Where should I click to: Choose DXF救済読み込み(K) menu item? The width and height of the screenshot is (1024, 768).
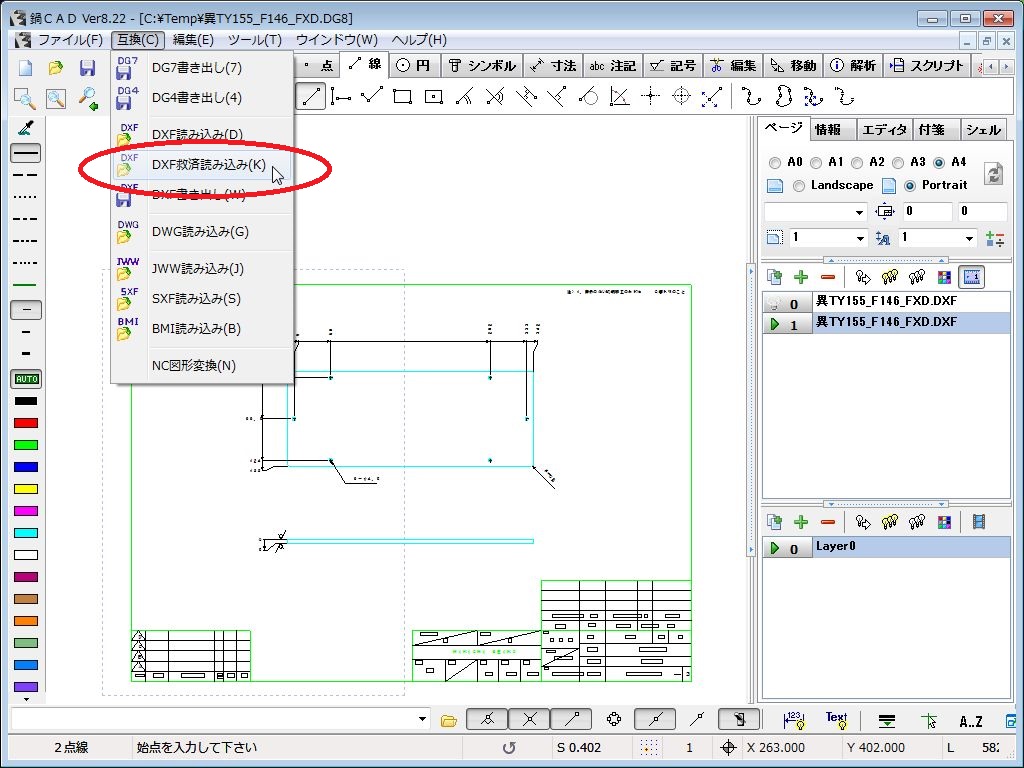[202, 165]
